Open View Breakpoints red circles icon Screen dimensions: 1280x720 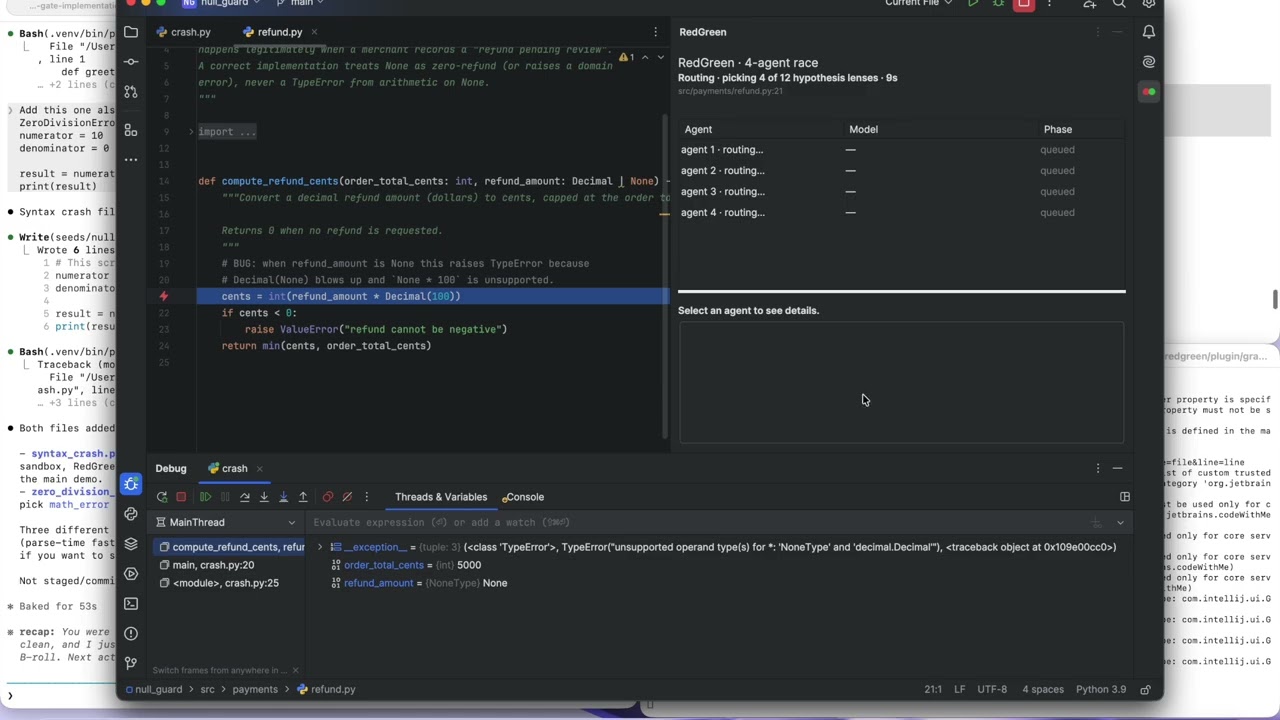coord(328,497)
